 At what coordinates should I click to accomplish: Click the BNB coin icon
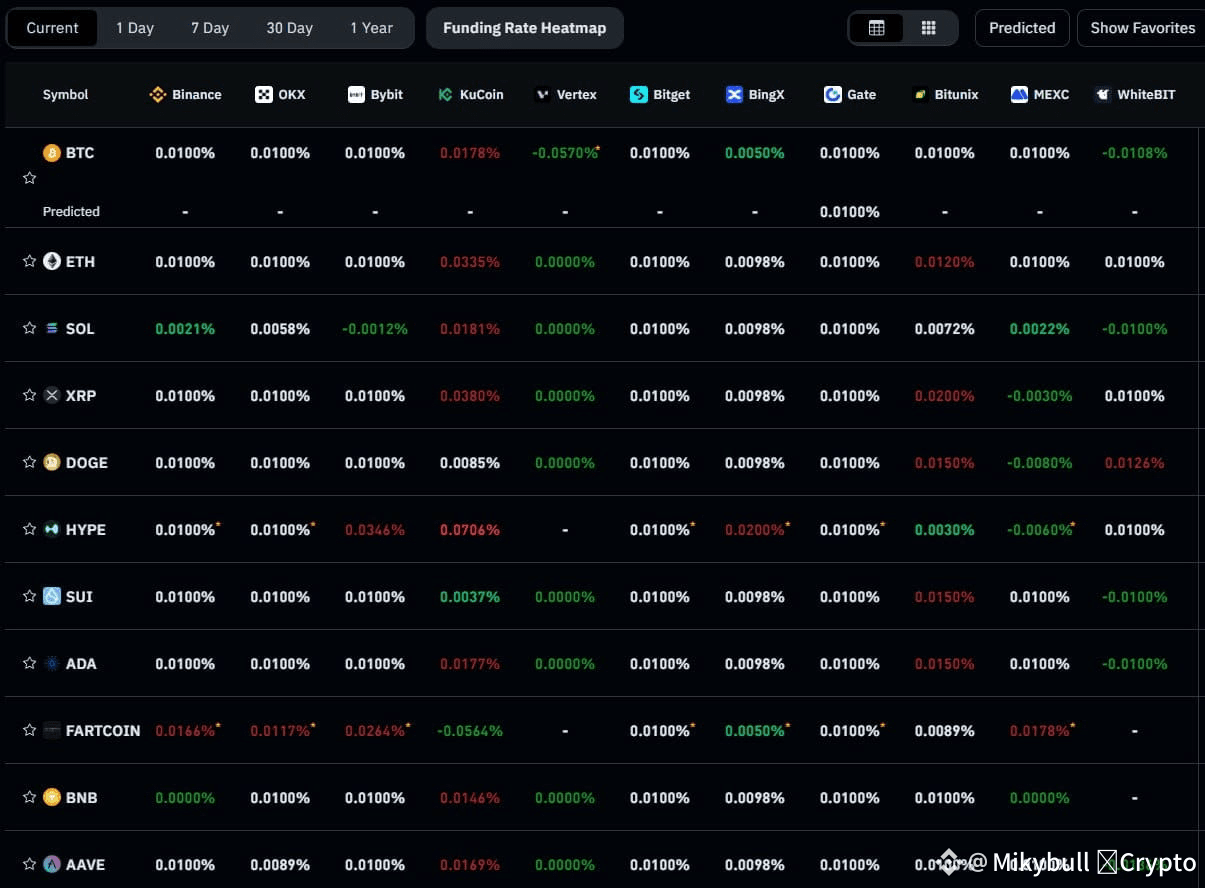point(52,797)
